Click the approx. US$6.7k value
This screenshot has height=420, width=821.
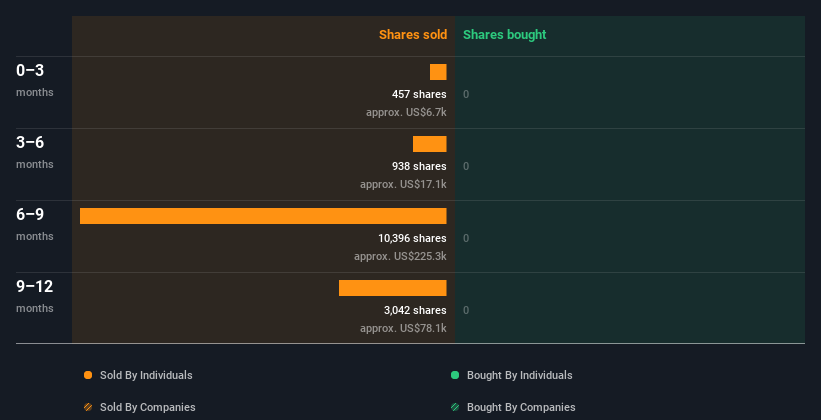click(x=406, y=112)
